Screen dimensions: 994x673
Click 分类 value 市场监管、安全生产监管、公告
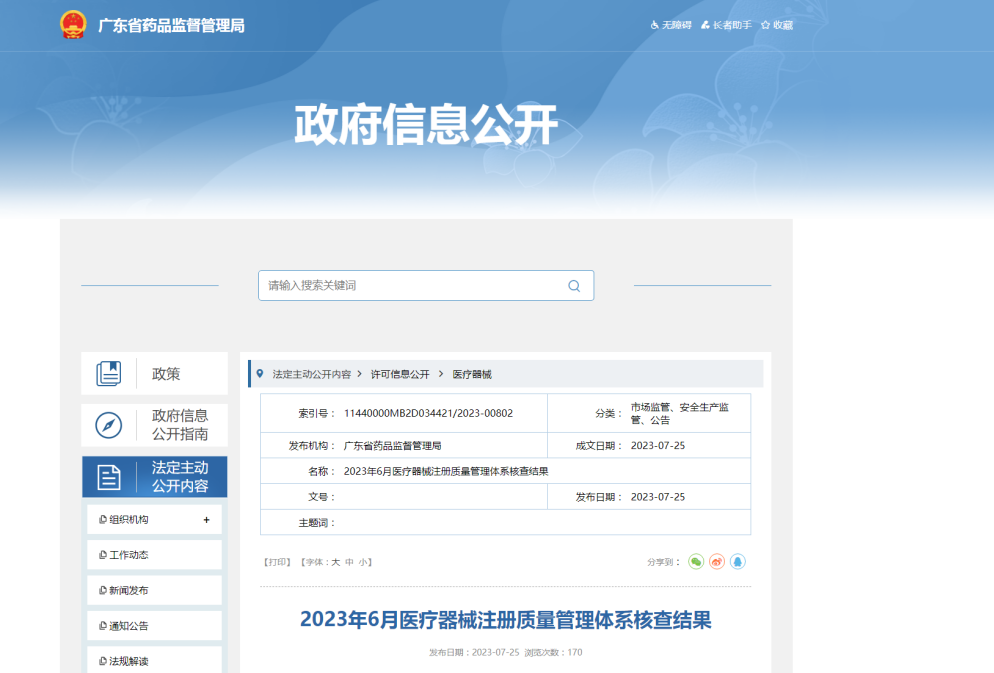coord(680,413)
